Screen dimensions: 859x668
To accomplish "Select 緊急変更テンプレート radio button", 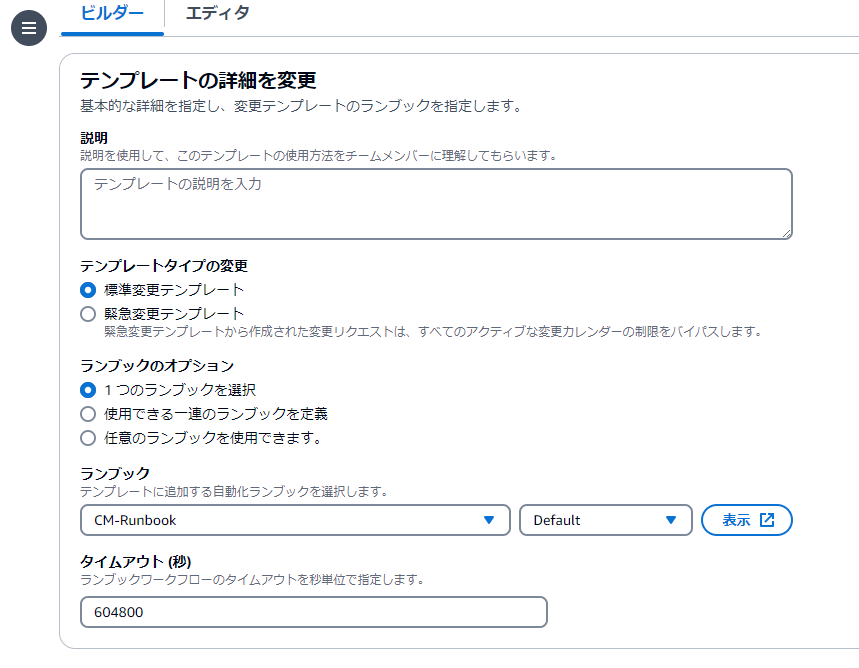I will (88, 313).
